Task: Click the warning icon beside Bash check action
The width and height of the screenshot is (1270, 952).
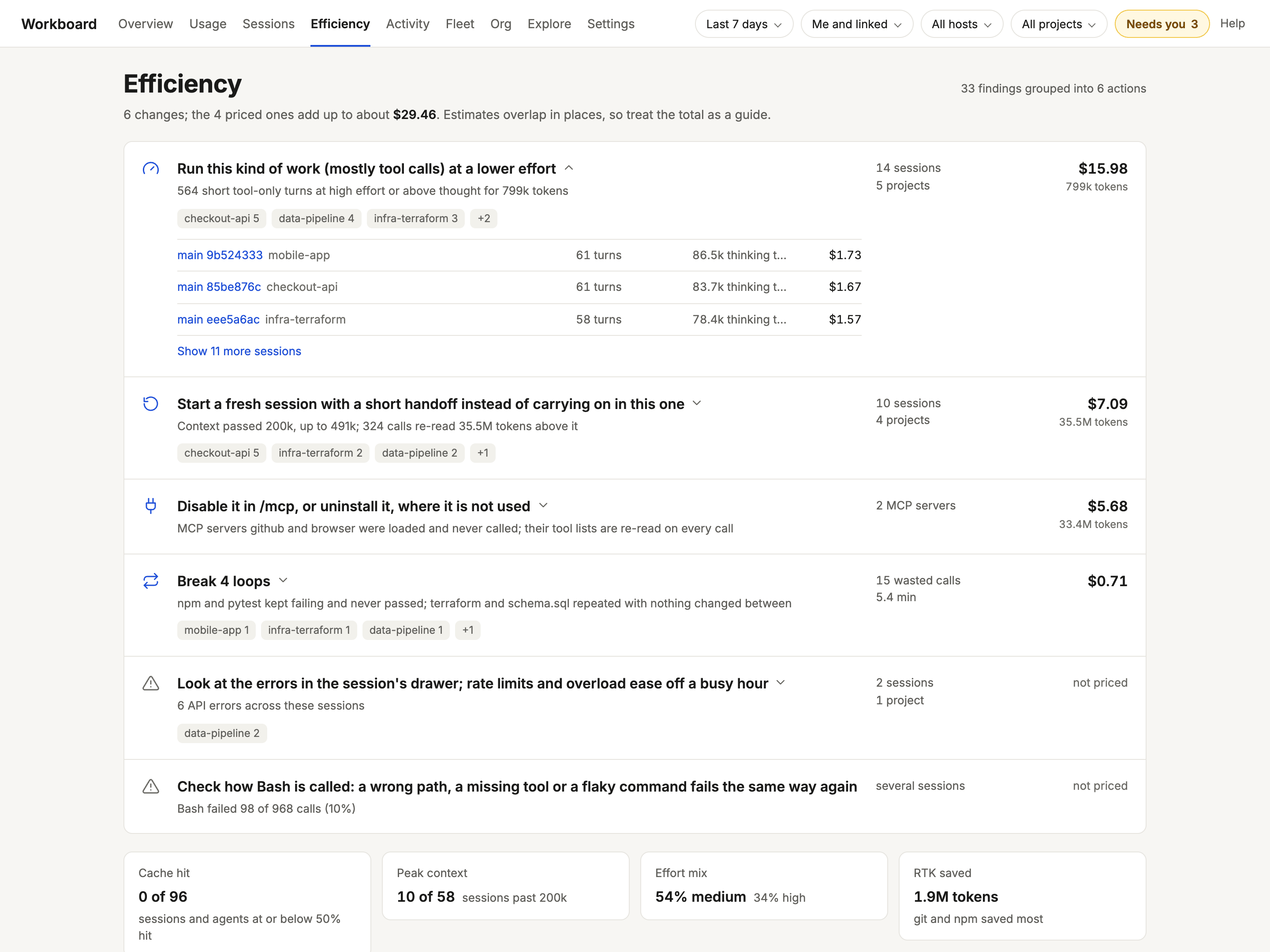Action: tap(150, 787)
